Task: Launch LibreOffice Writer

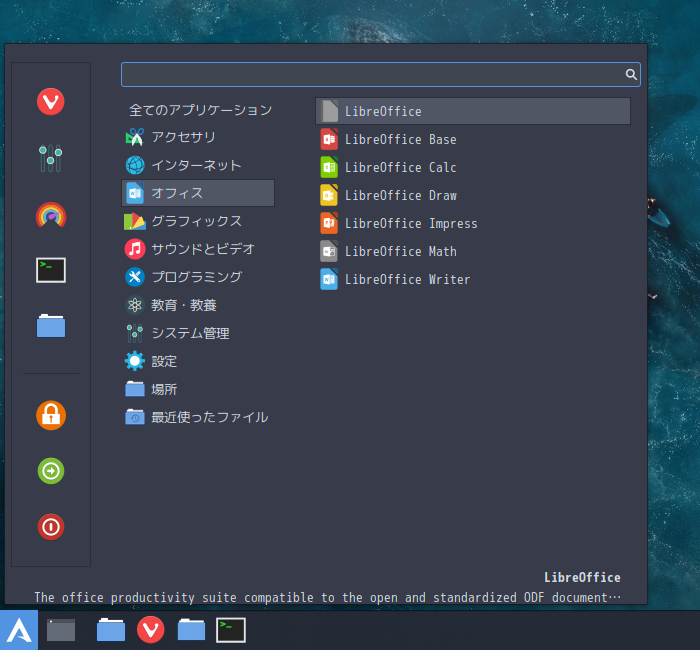Action: tap(473, 279)
